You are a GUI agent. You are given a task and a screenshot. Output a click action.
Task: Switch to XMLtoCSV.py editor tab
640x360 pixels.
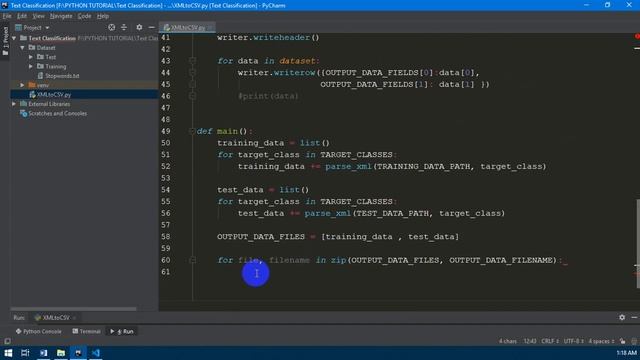(187, 28)
